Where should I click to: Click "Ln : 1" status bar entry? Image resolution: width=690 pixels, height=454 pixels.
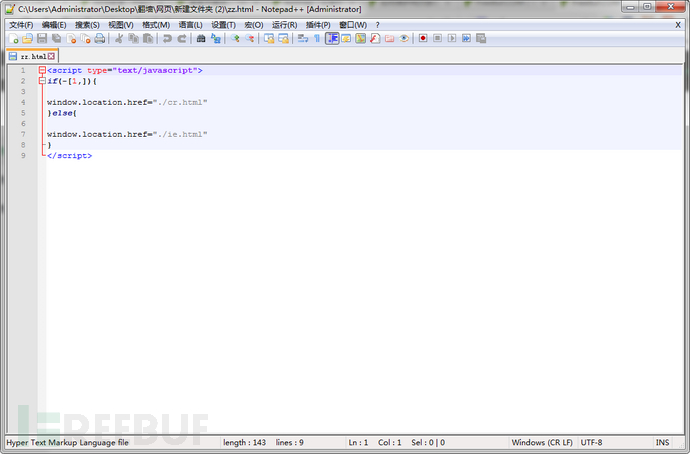point(358,443)
